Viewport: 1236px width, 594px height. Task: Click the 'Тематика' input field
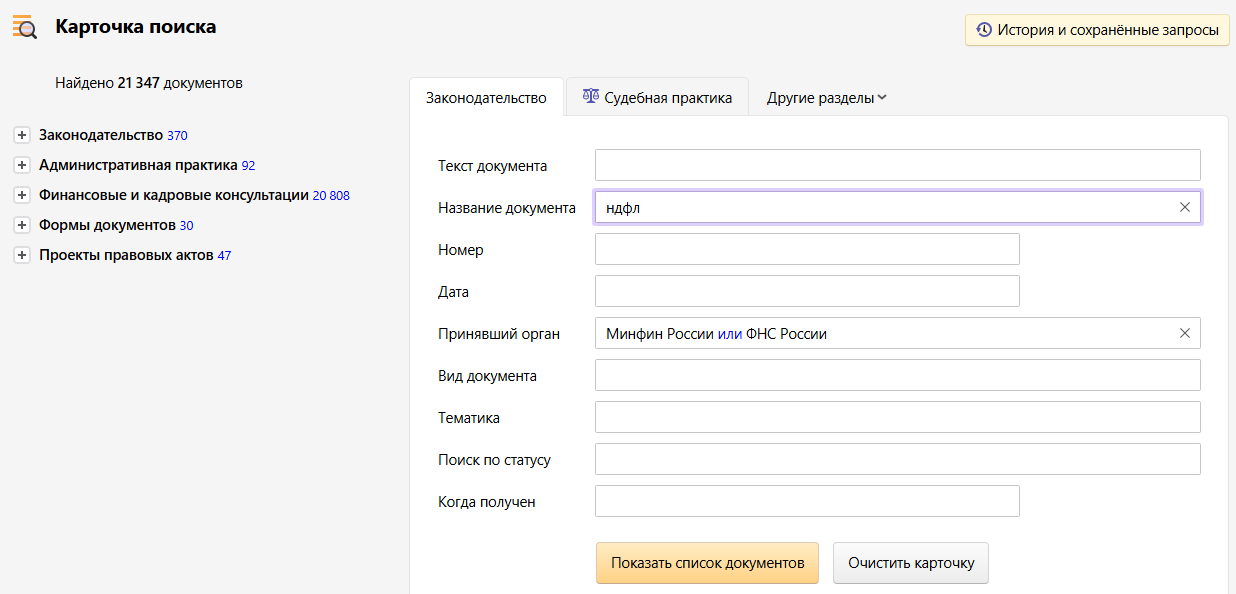coord(897,417)
